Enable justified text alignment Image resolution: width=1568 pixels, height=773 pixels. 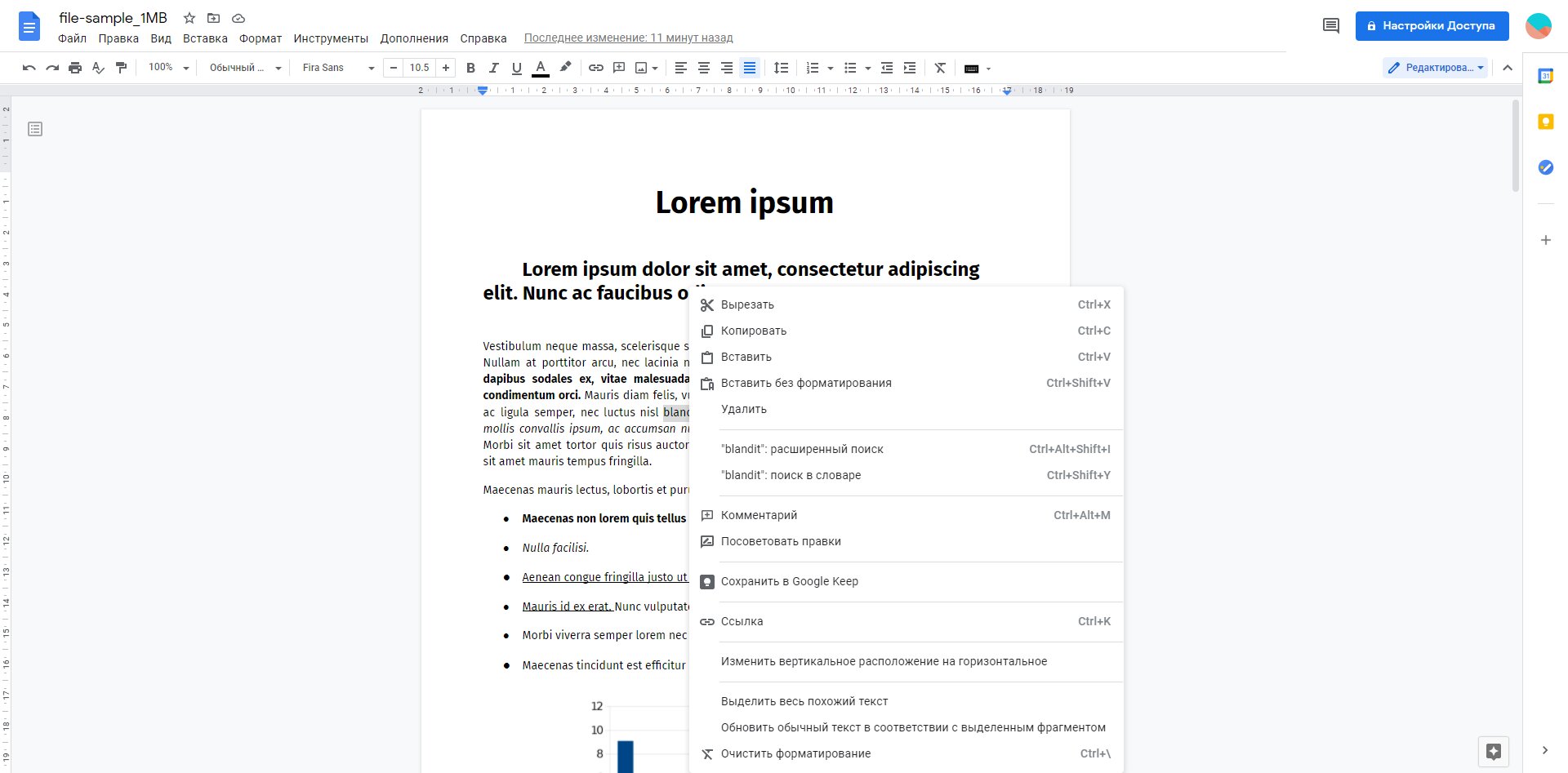click(x=750, y=68)
